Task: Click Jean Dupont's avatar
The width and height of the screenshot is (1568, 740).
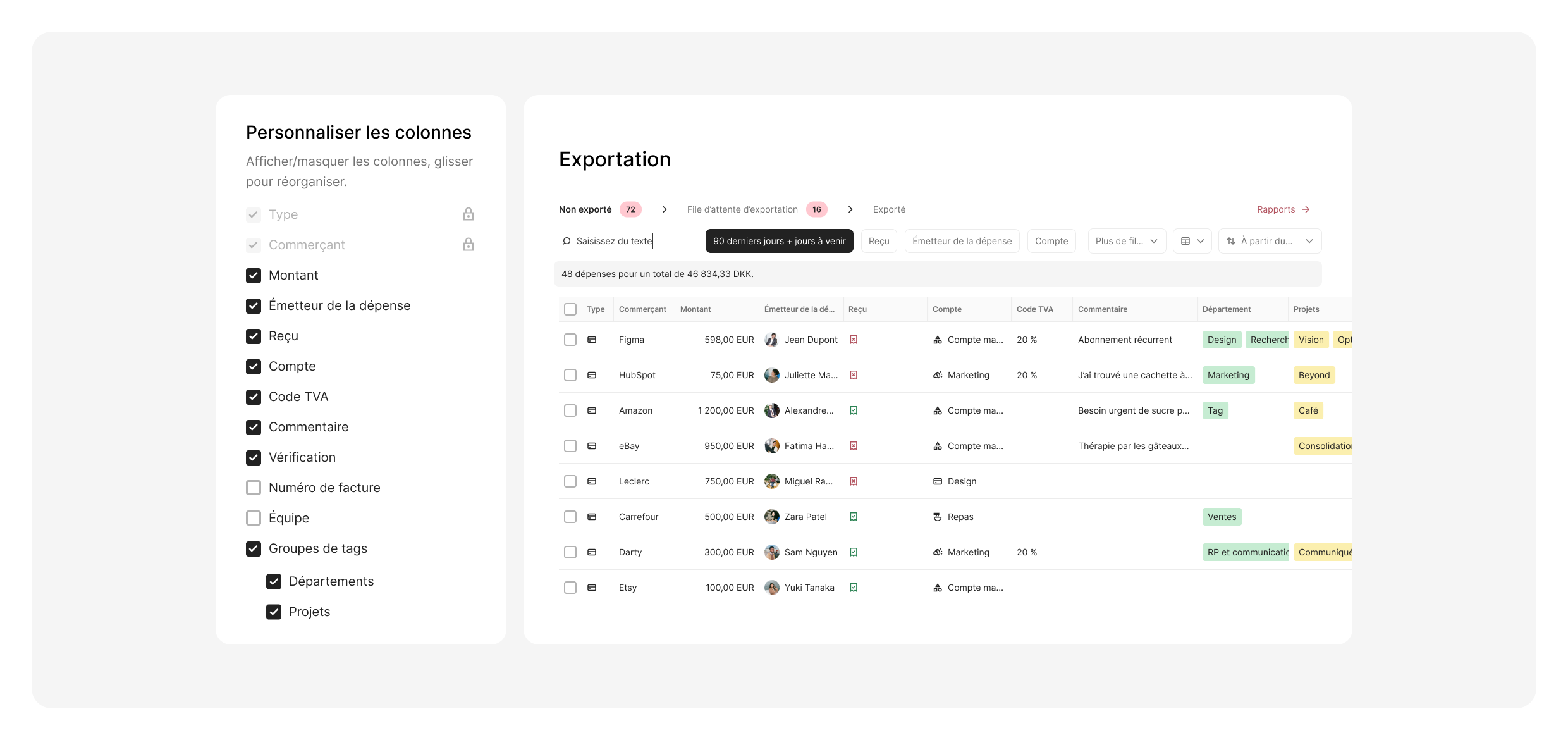Action: [771, 340]
